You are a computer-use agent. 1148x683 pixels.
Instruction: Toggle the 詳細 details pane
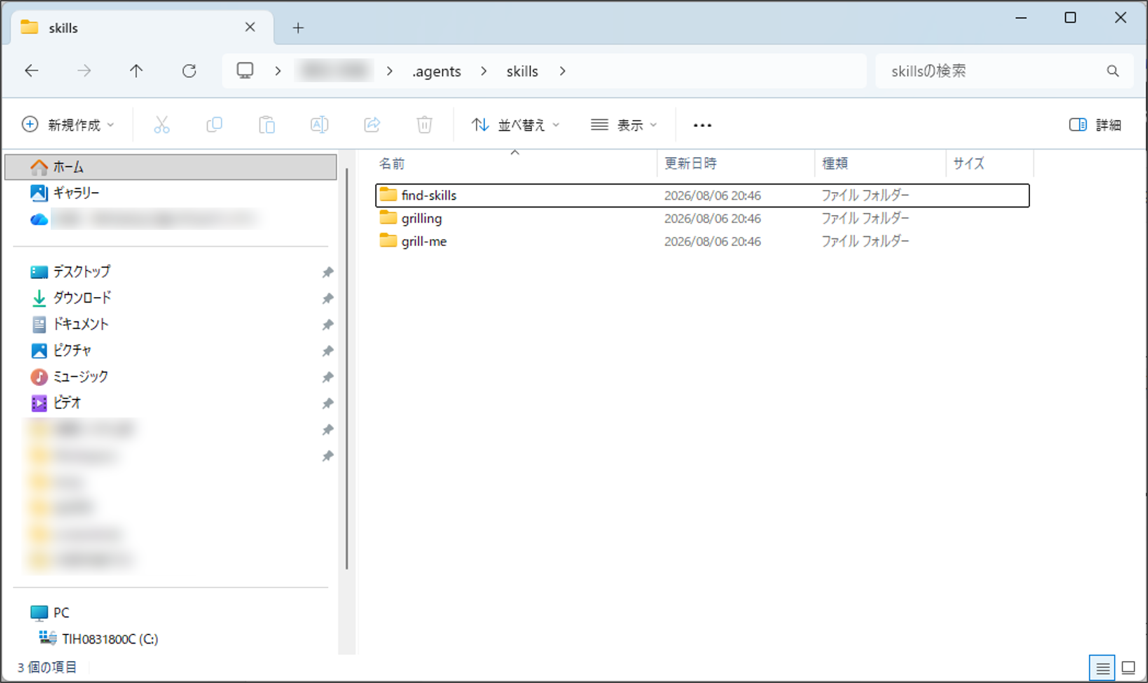coord(1095,125)
